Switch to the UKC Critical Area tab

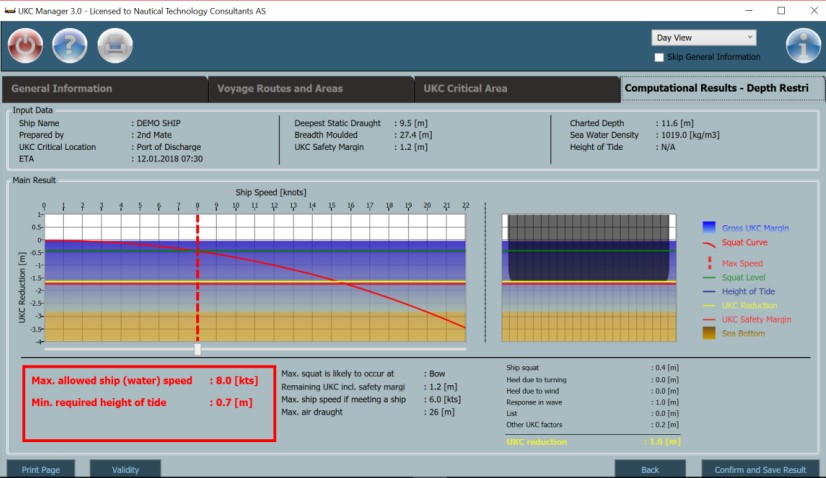[517, 89]
